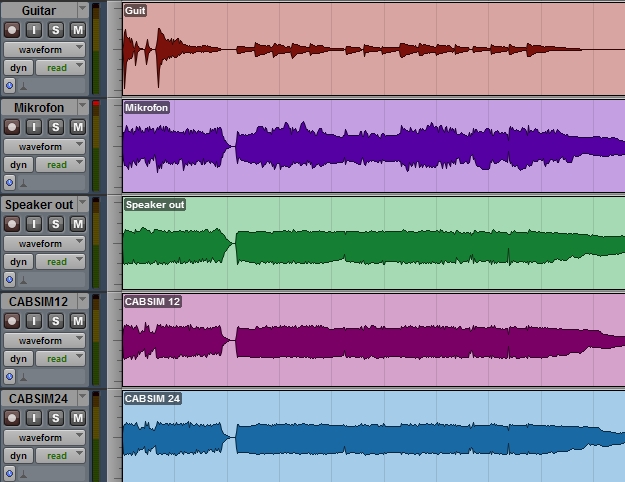Open the read automation mode menu on Mikrofon

[x=60, y=165]
